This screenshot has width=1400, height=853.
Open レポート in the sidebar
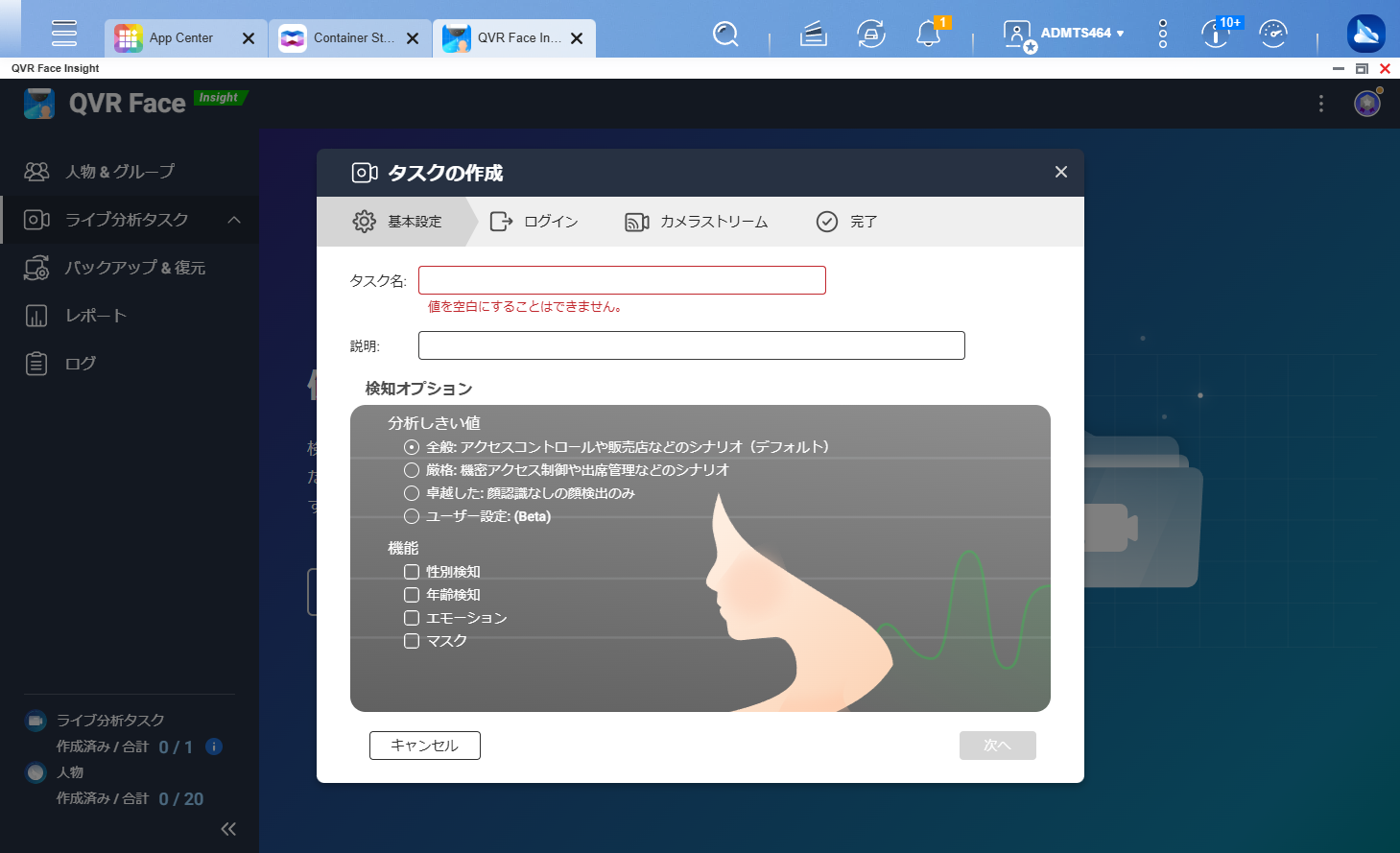[130, 316]
